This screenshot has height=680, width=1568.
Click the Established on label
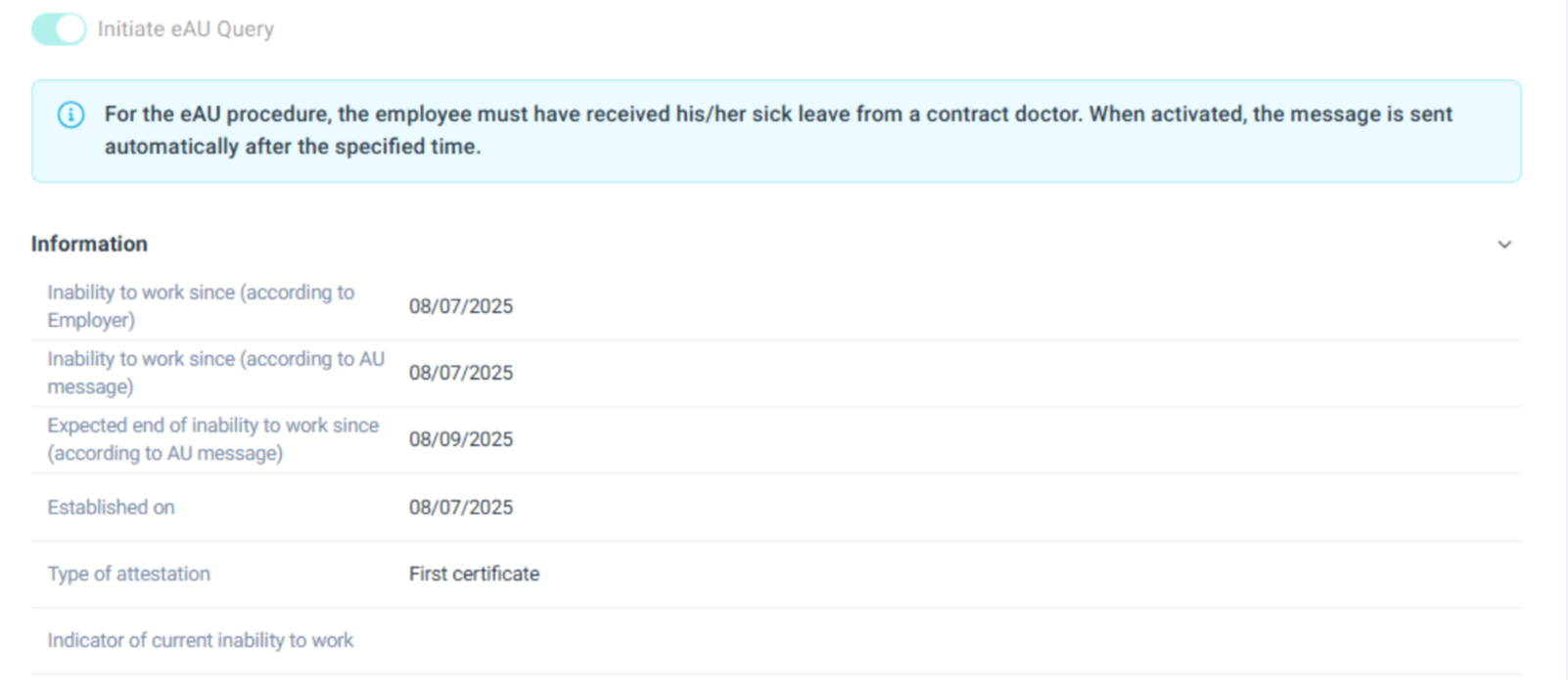pyautogui.click(x=111, y=507)
